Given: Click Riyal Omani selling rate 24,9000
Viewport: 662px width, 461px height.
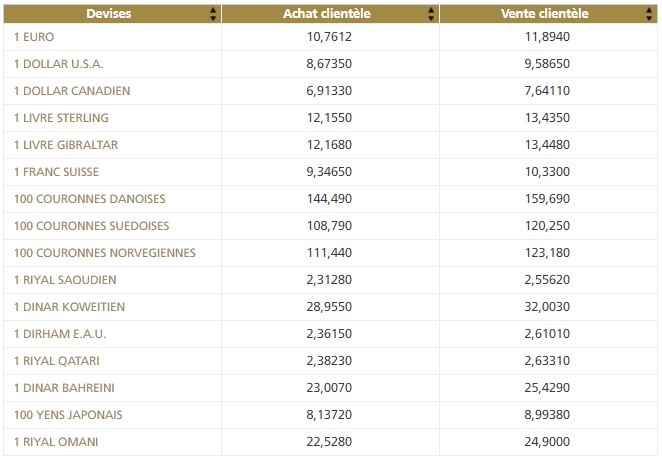Looking at the screenshot, I should (x=548, y=442).
